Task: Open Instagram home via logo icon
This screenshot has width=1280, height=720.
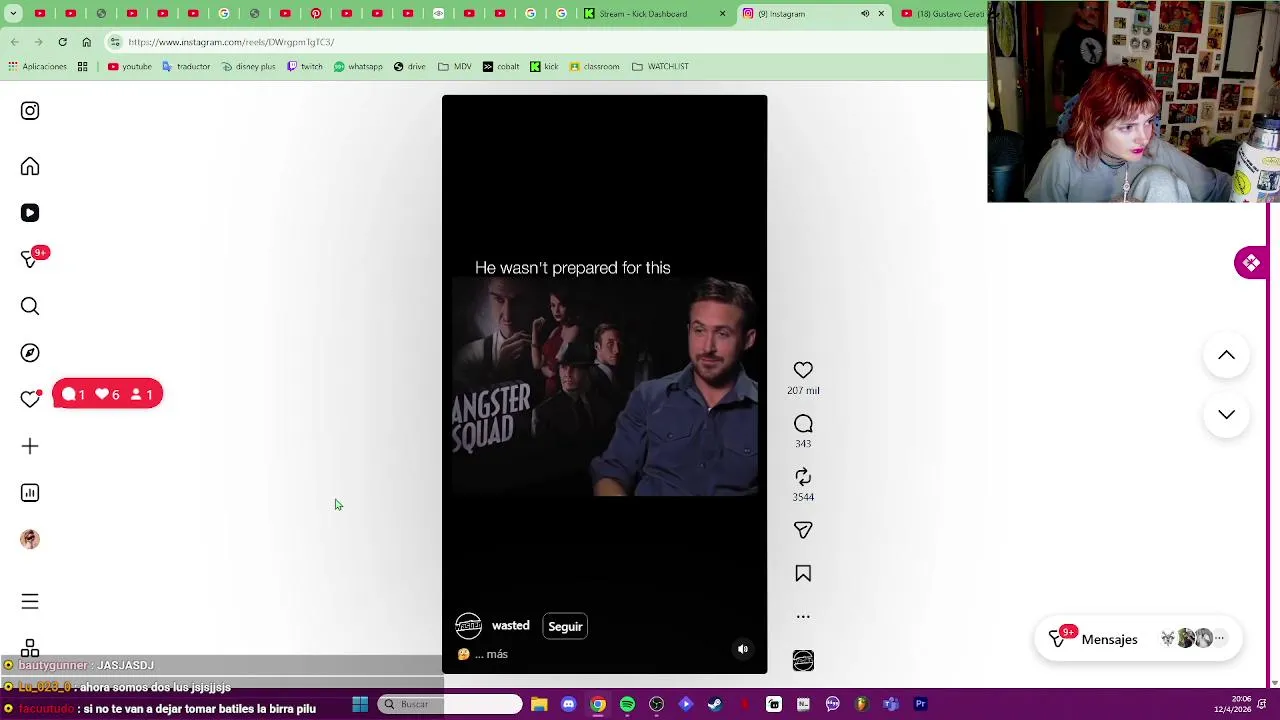Action: 30,111
